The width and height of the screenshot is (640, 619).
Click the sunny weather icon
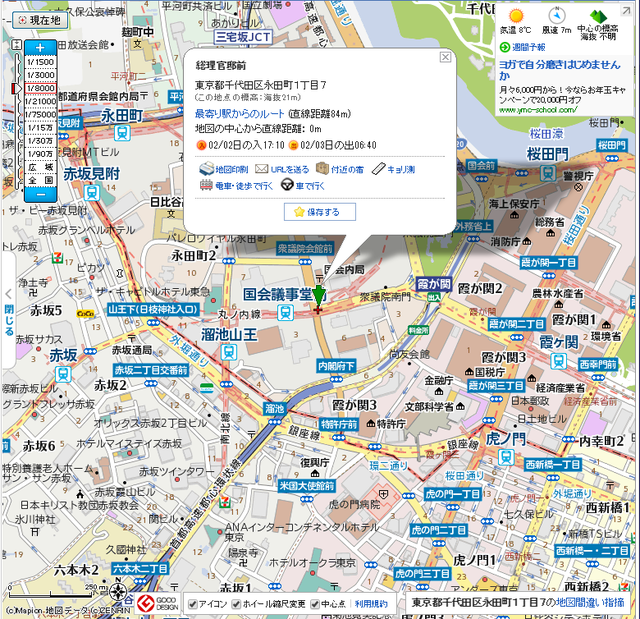[516, 16]
